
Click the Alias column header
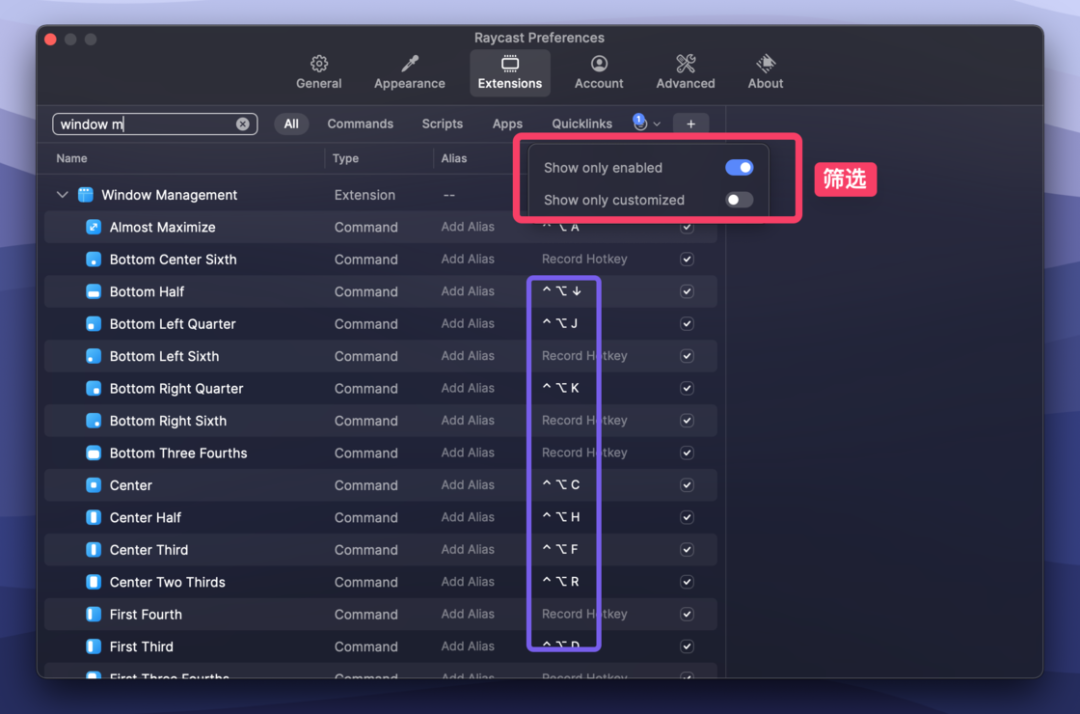click(x=454, y=158)
